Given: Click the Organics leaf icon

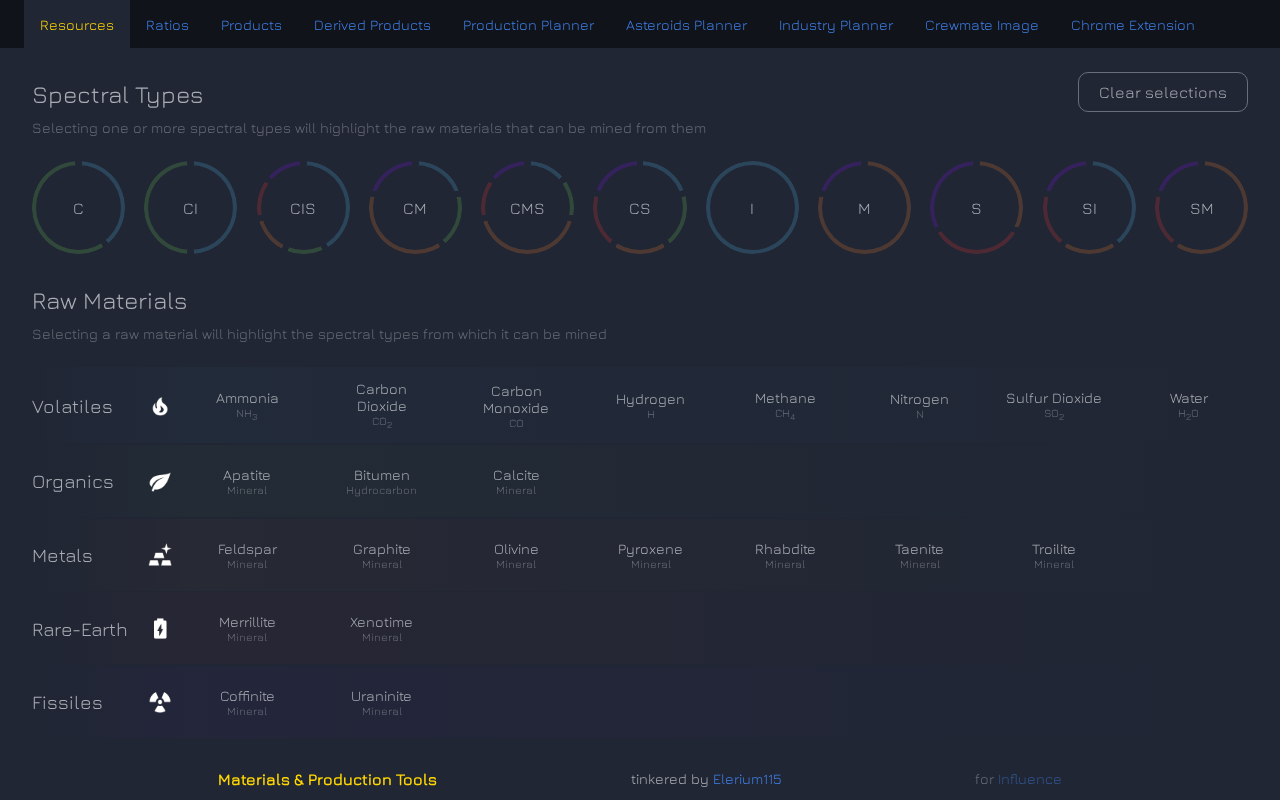Looking at the screenshot, I should click(160, 482).
